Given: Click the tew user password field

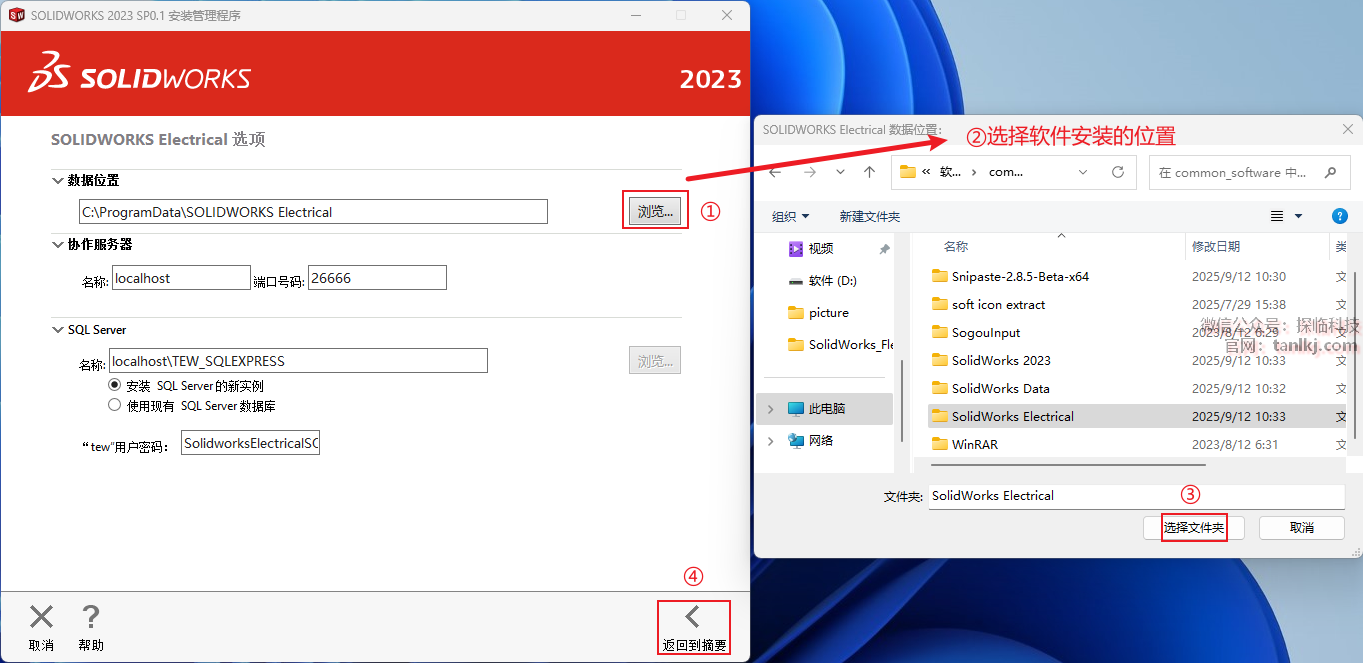Looking at the screenshot, I should (x=250, y=442).
